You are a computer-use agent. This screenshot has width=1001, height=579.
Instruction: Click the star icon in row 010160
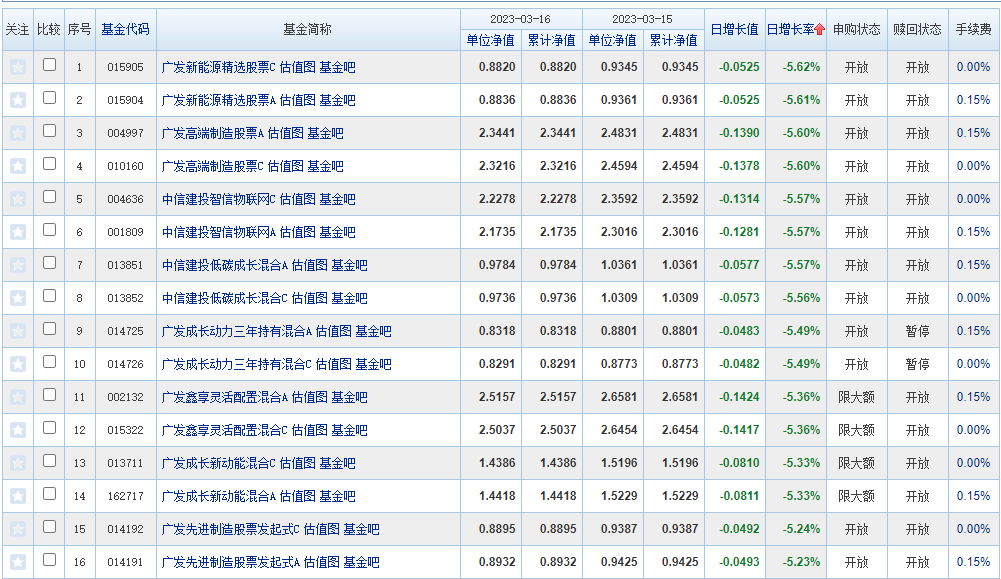point(18,166)
